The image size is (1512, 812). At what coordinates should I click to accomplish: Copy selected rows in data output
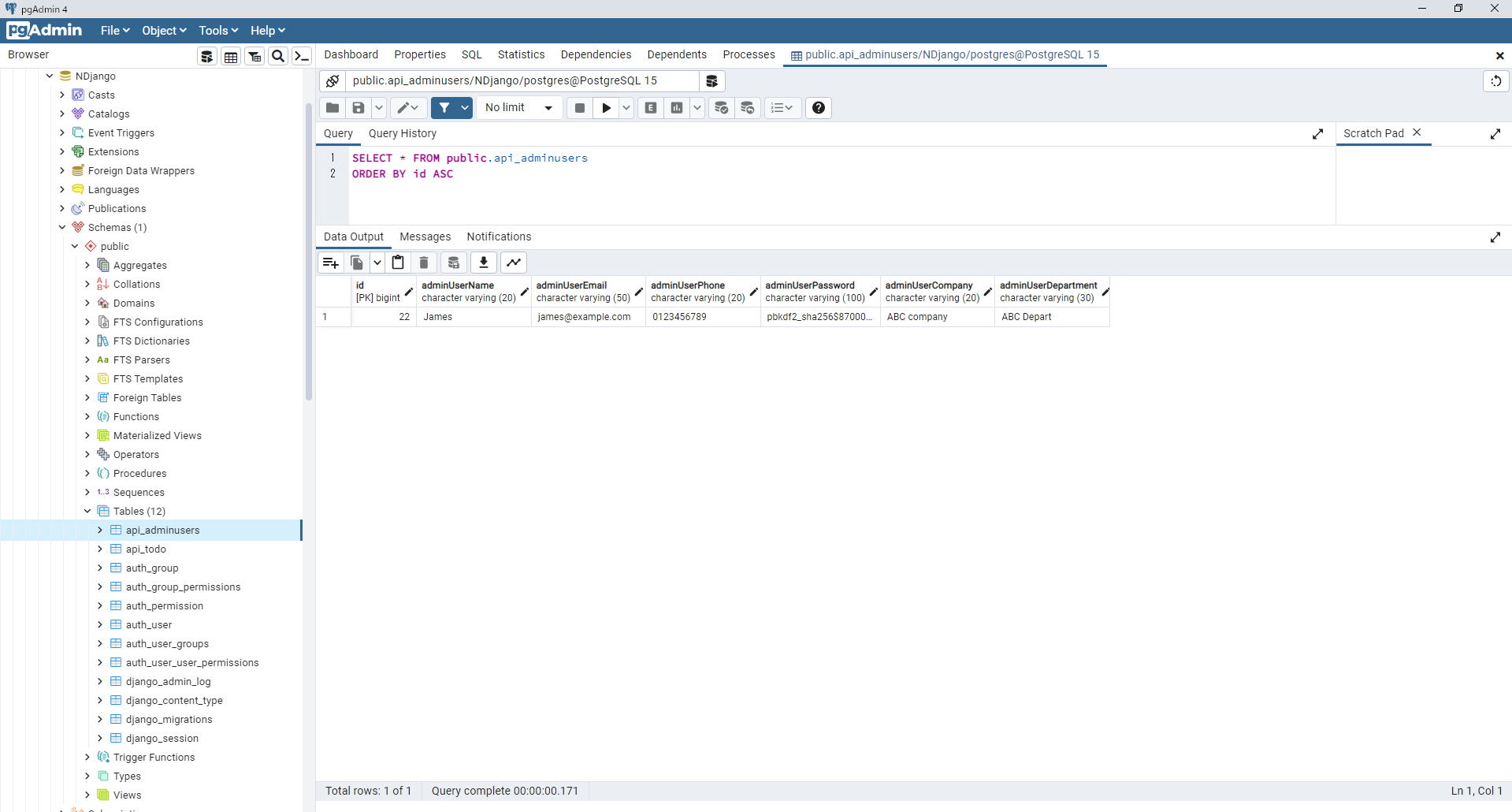(357, 263)
